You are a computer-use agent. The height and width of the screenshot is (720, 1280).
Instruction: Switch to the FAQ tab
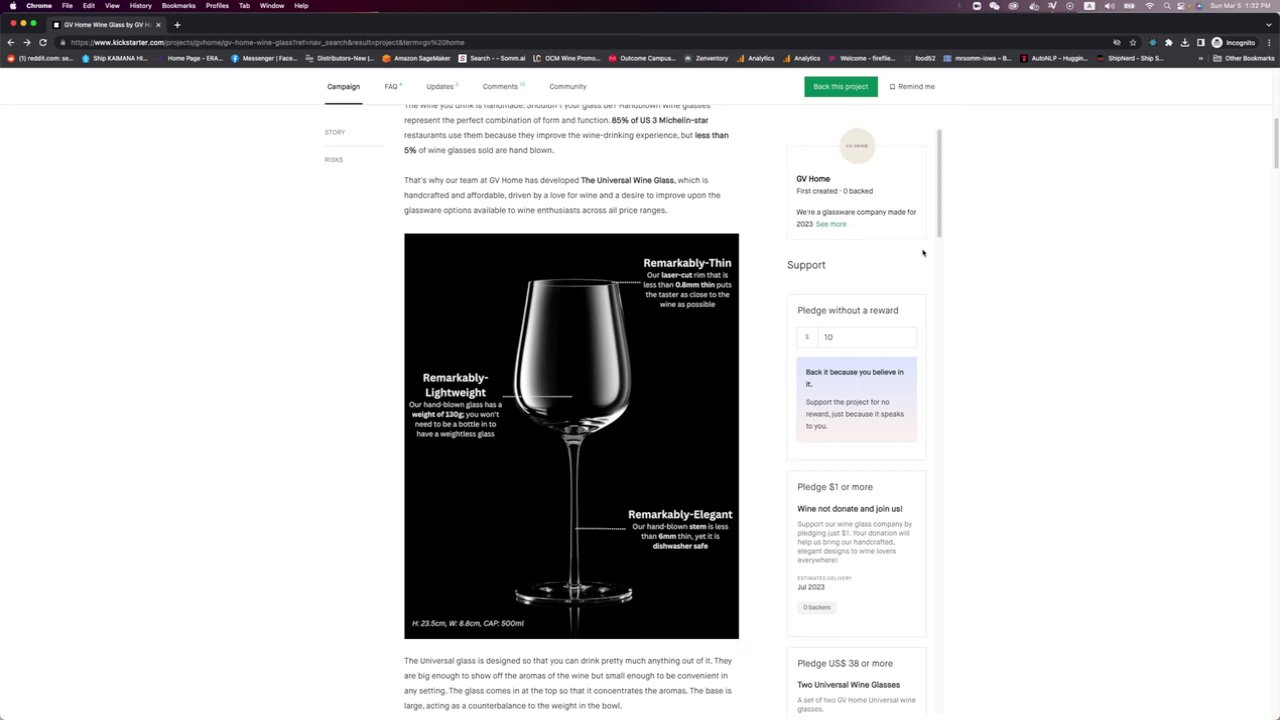pos(392,86)
